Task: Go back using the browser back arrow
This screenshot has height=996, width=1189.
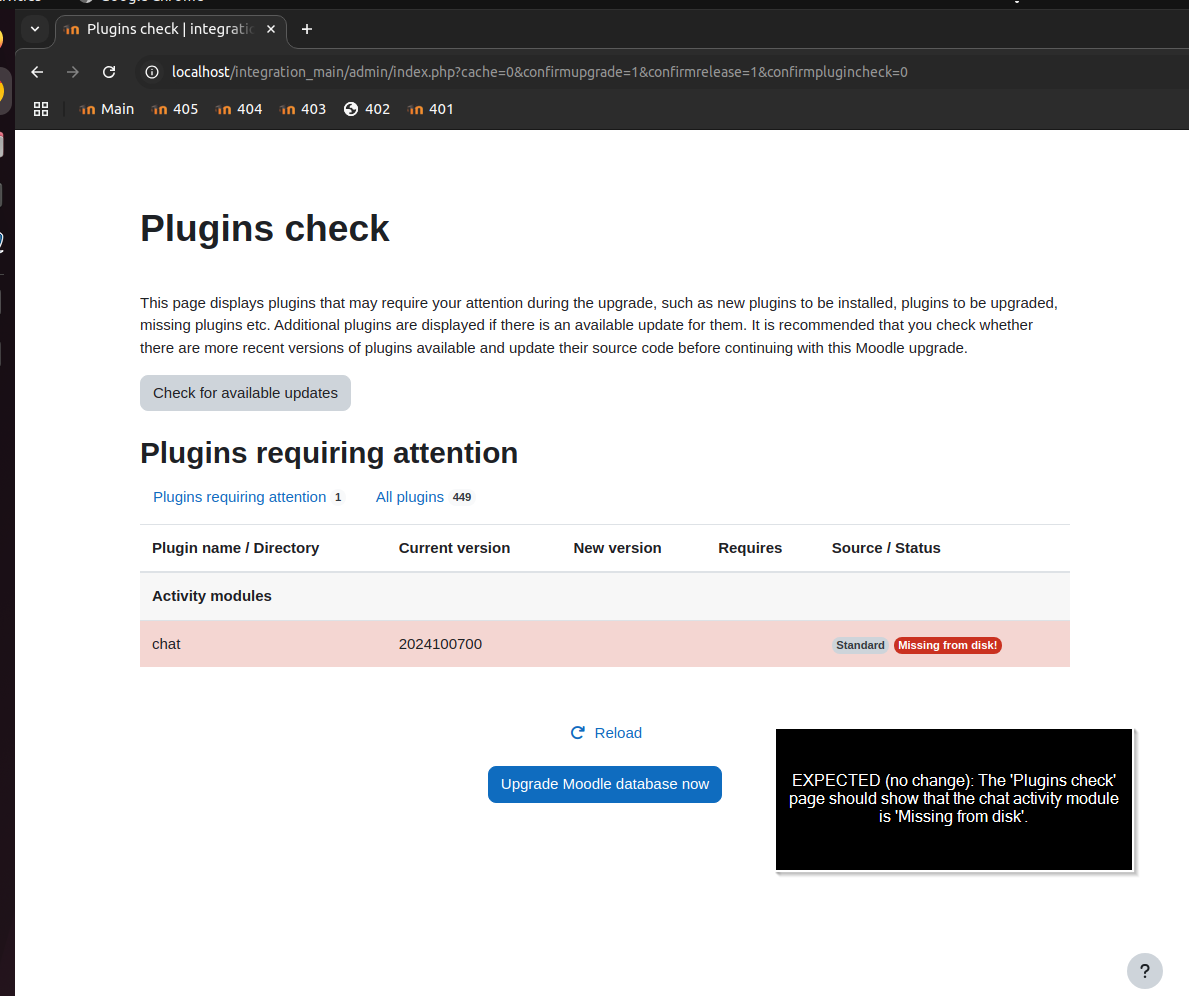Action: pyautogui.click(x=37, y=72)
